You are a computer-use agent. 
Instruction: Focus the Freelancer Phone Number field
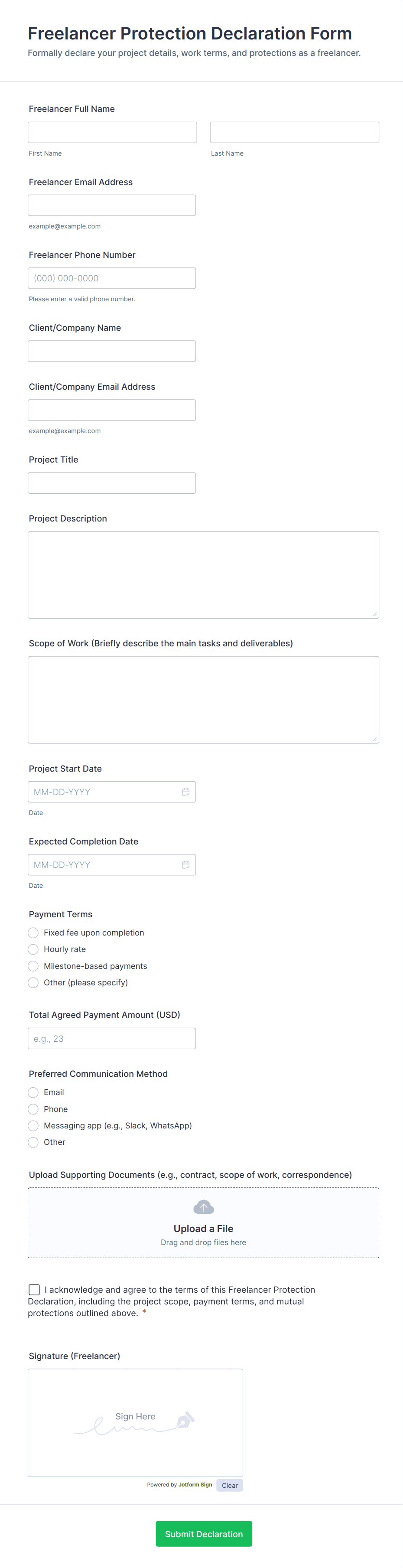pyautogui.click(x=112, y=278)
